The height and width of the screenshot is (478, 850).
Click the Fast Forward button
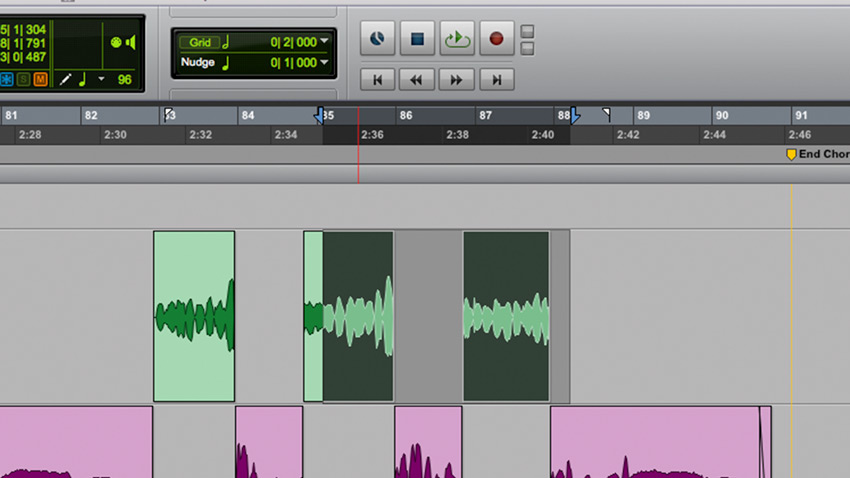pyautogui.click(x=456, y=80)
